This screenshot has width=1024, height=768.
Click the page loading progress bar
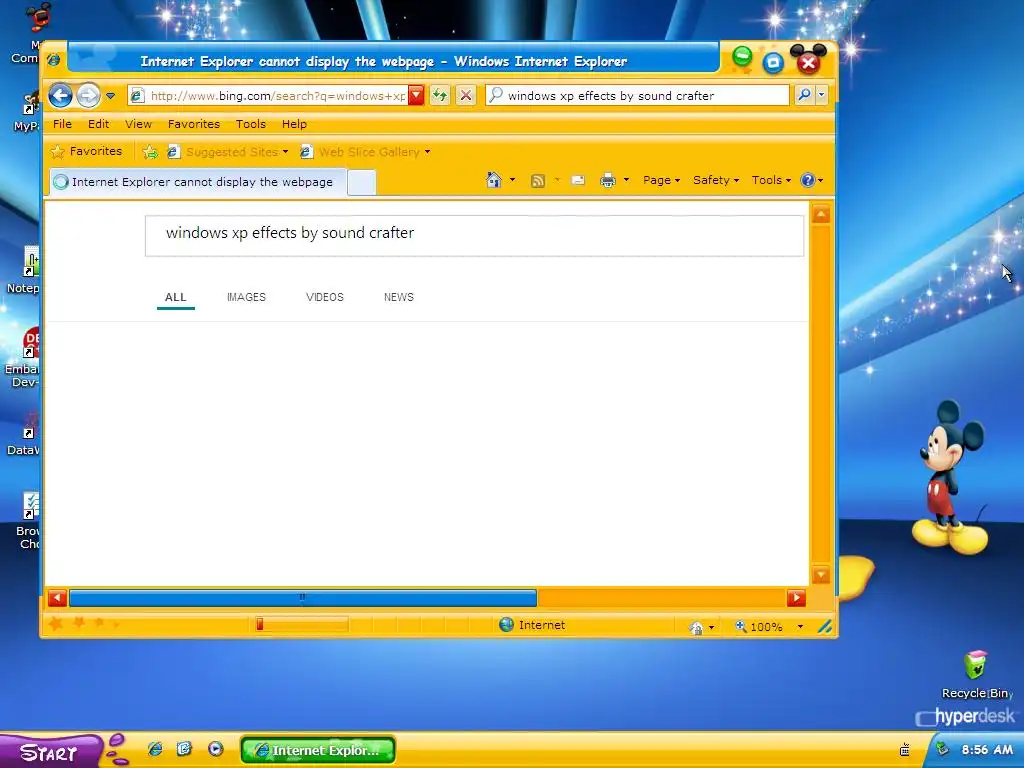[302, 625]
